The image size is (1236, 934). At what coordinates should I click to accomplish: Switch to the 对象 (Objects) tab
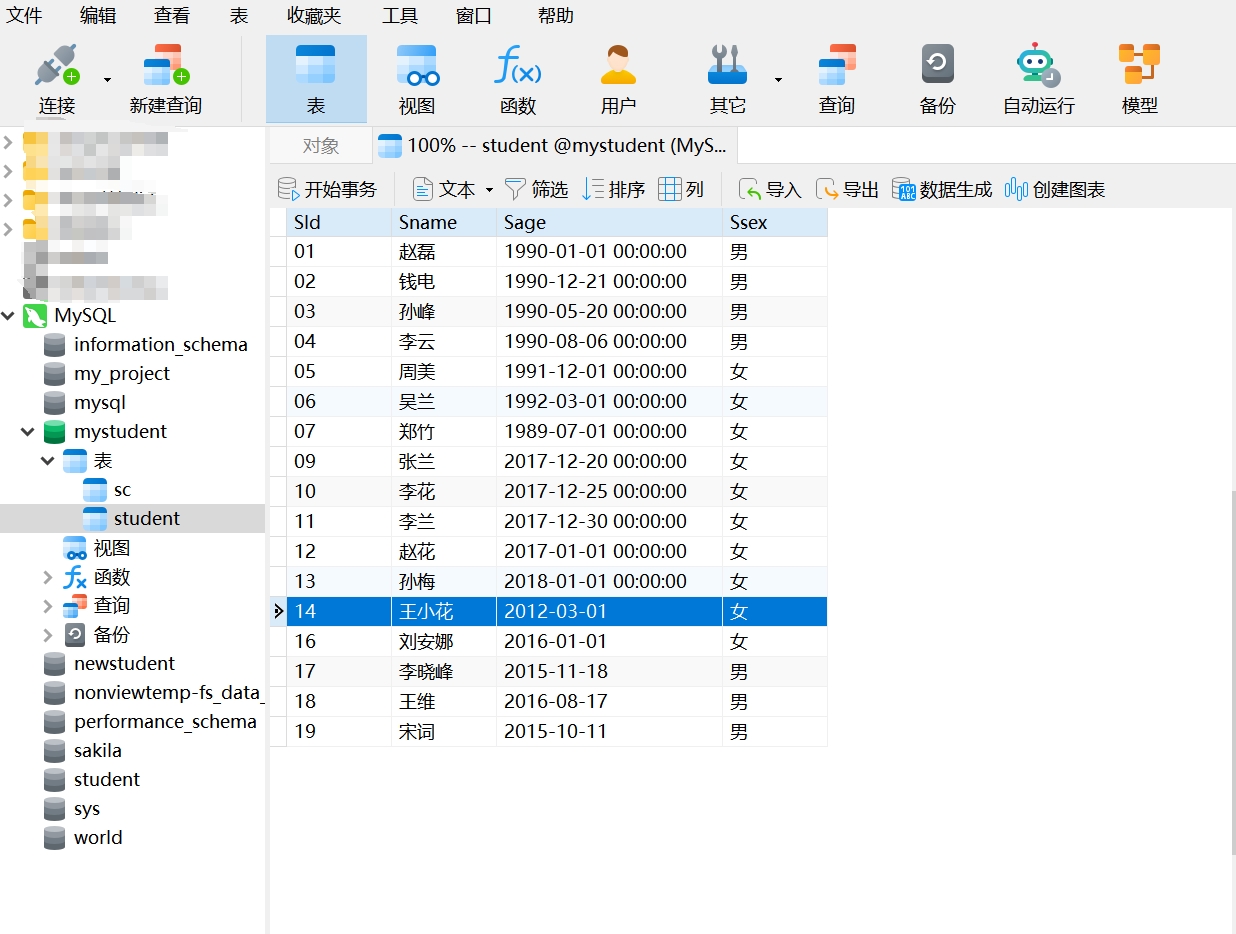(321, 146)
